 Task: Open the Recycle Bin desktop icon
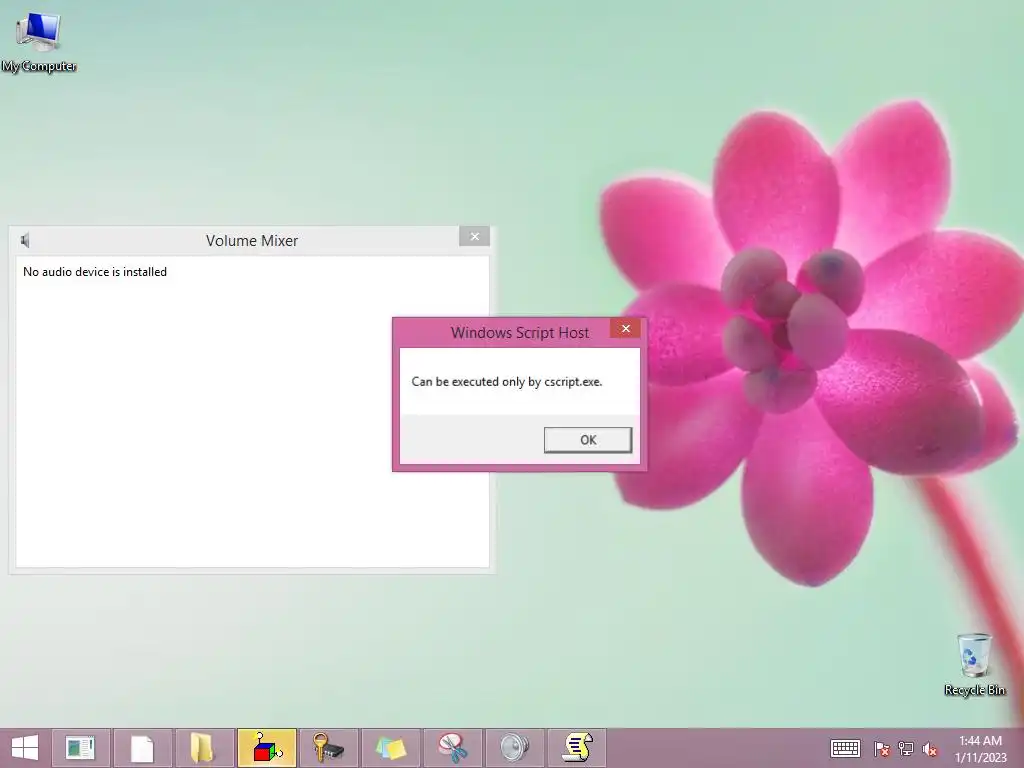[974, 664]
